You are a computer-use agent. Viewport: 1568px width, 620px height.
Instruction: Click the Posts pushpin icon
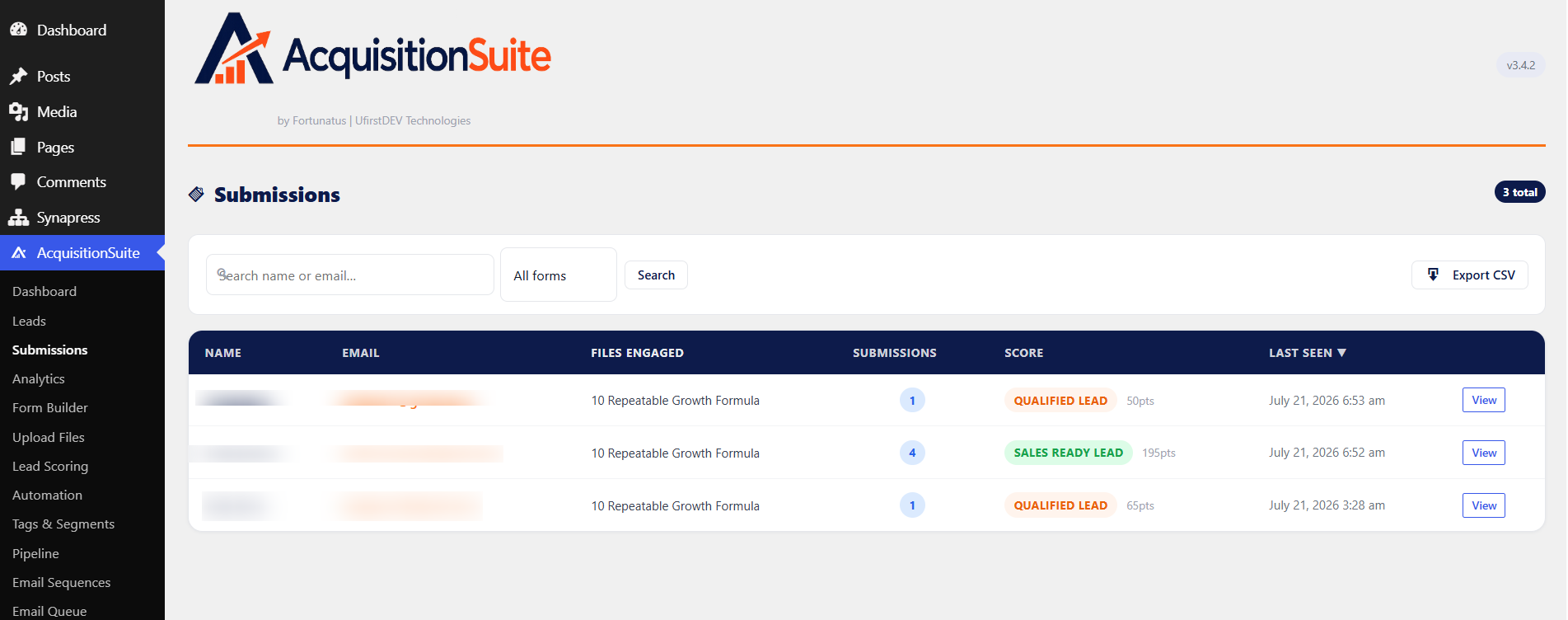19,76
